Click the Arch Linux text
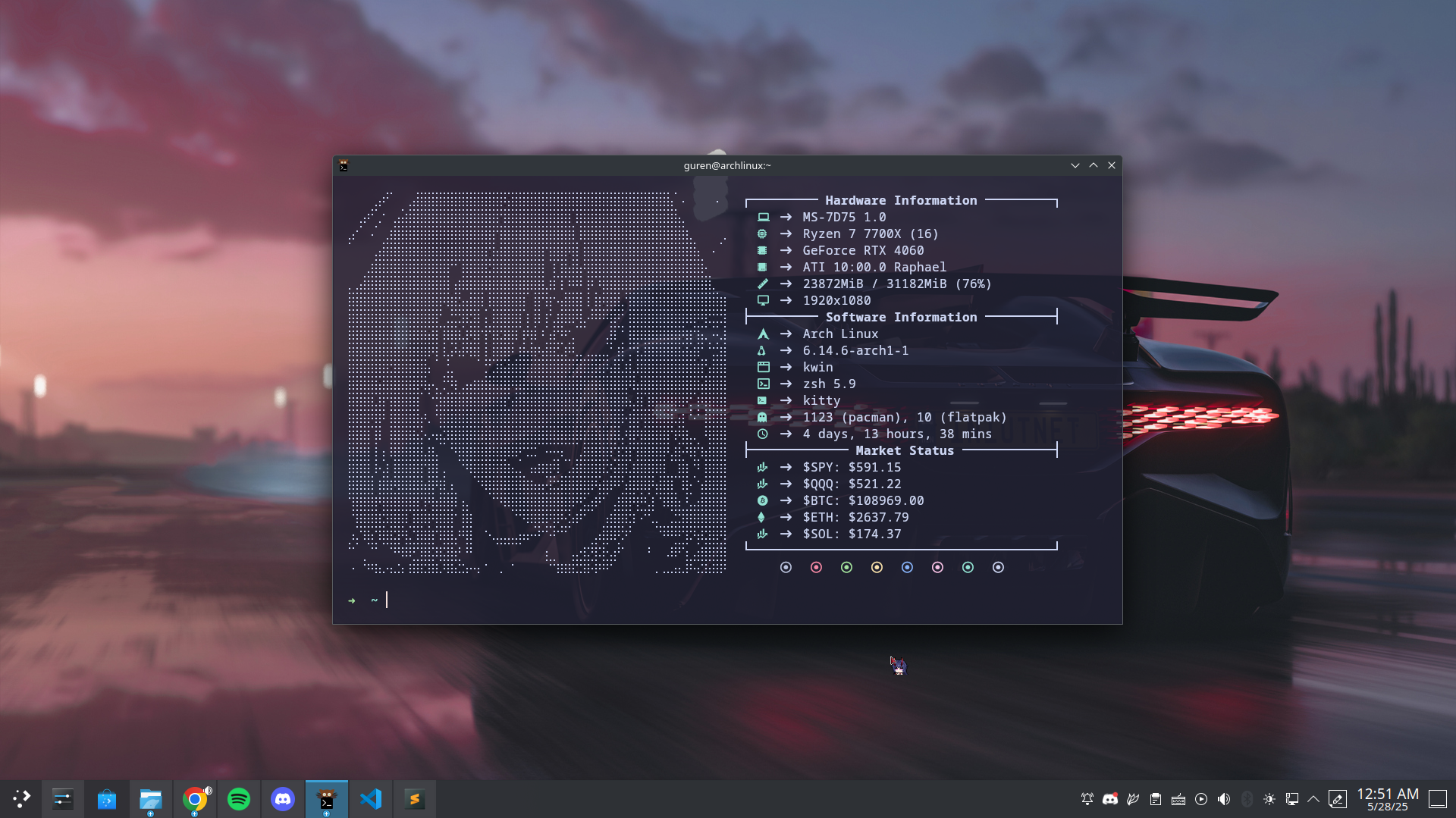Image resolution: width=1456 pixels, height=818 pixels. pos(840,334)
